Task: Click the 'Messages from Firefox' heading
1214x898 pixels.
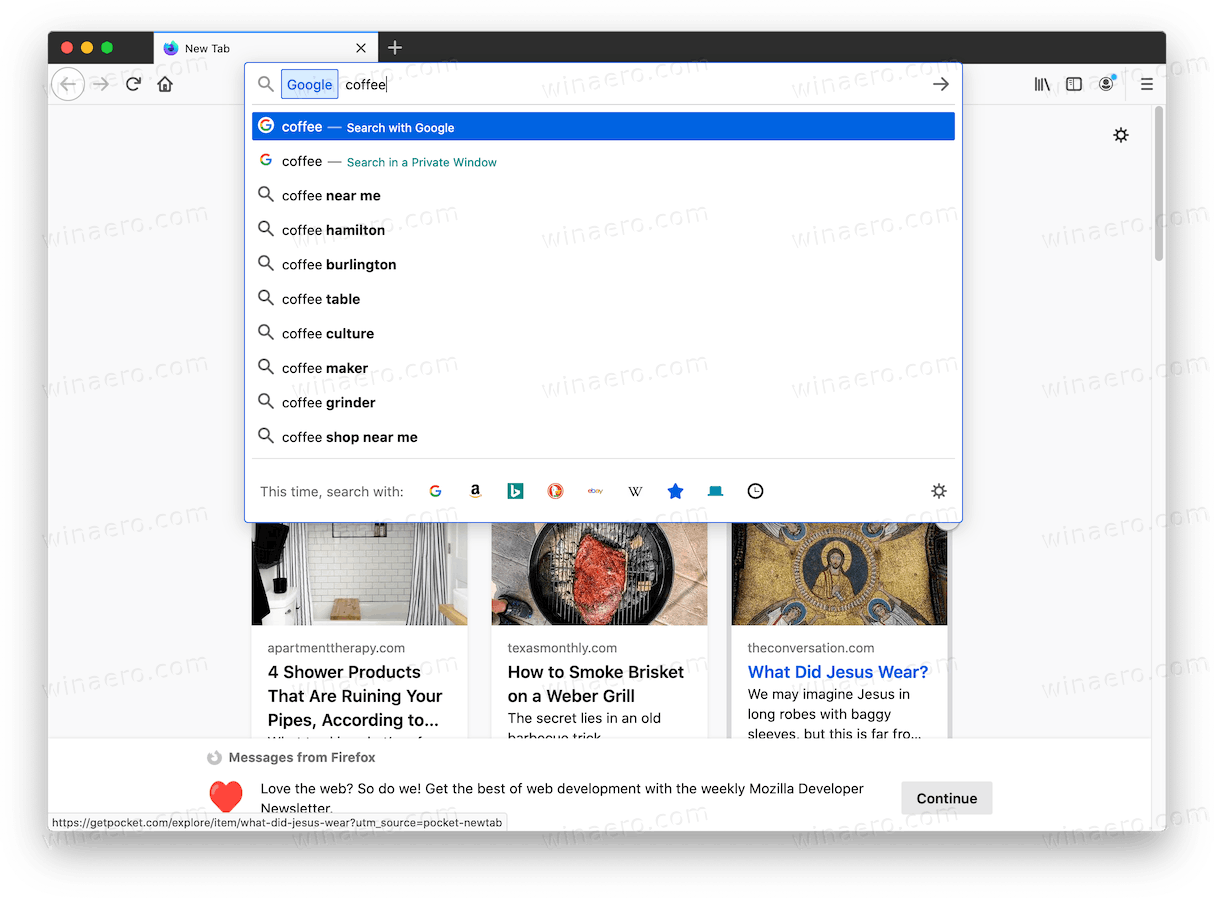Action: pos(302,758)
